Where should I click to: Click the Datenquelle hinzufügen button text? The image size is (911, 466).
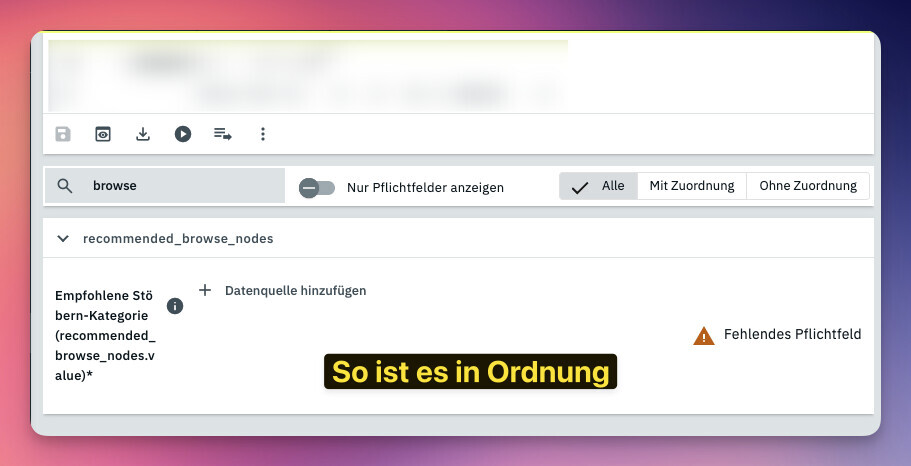pyautogui.click(x=295, y=291)
